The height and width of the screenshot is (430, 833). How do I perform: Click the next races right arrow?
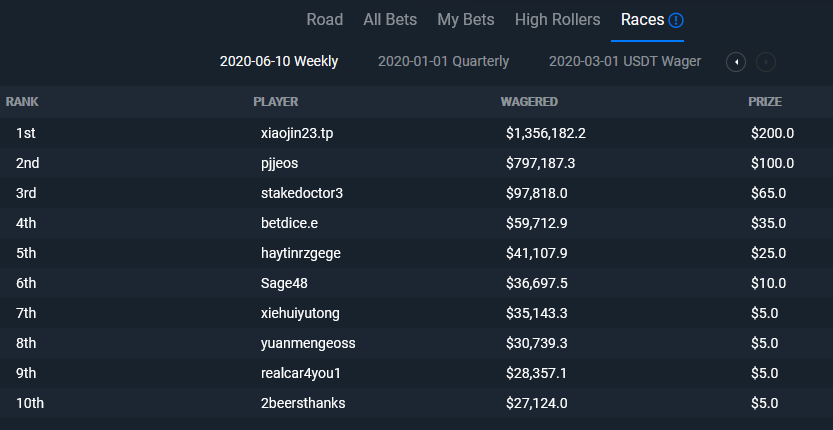point(766,62)
